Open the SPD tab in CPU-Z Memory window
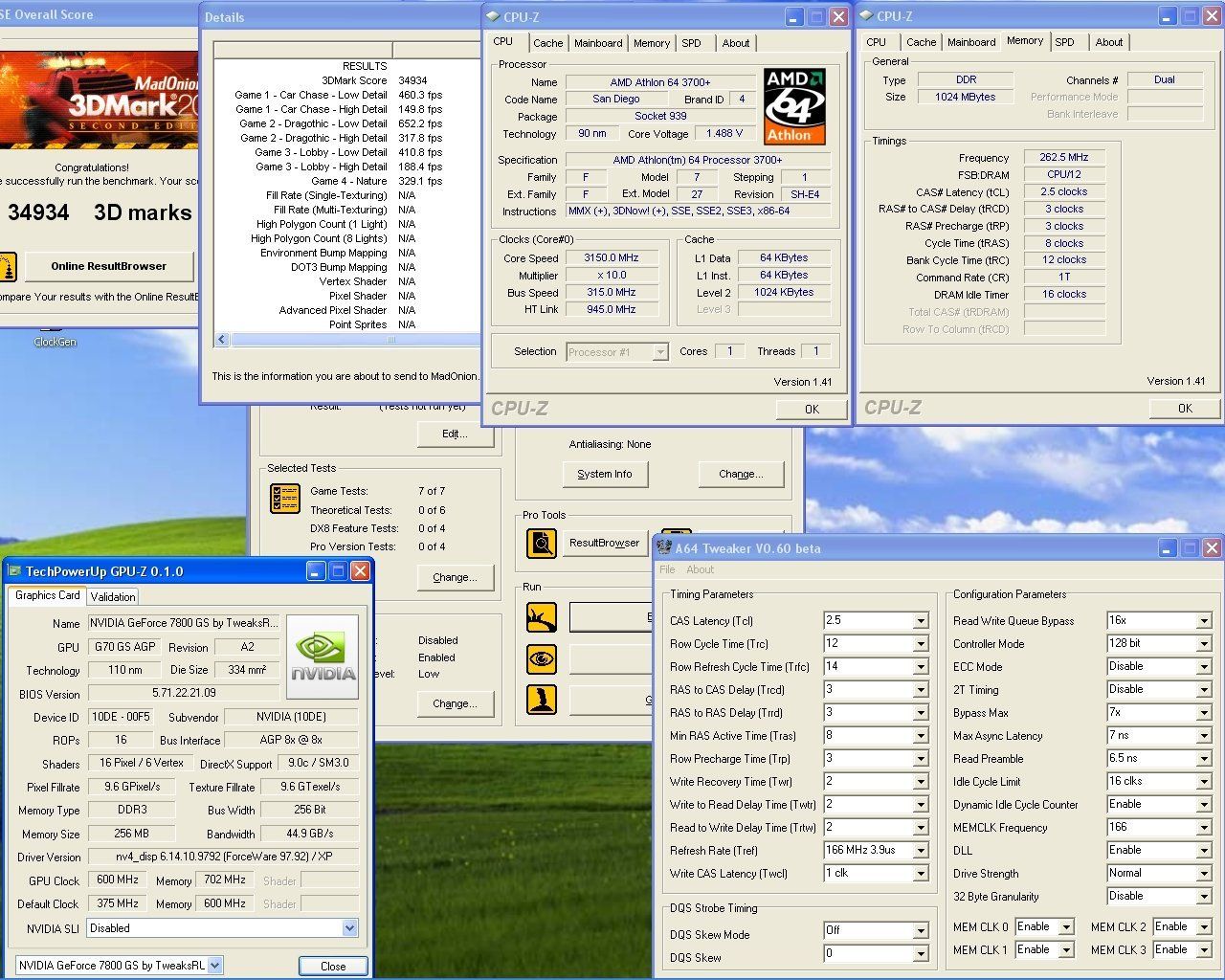Screen dimensions: 1225x980 click(1064, 42)
